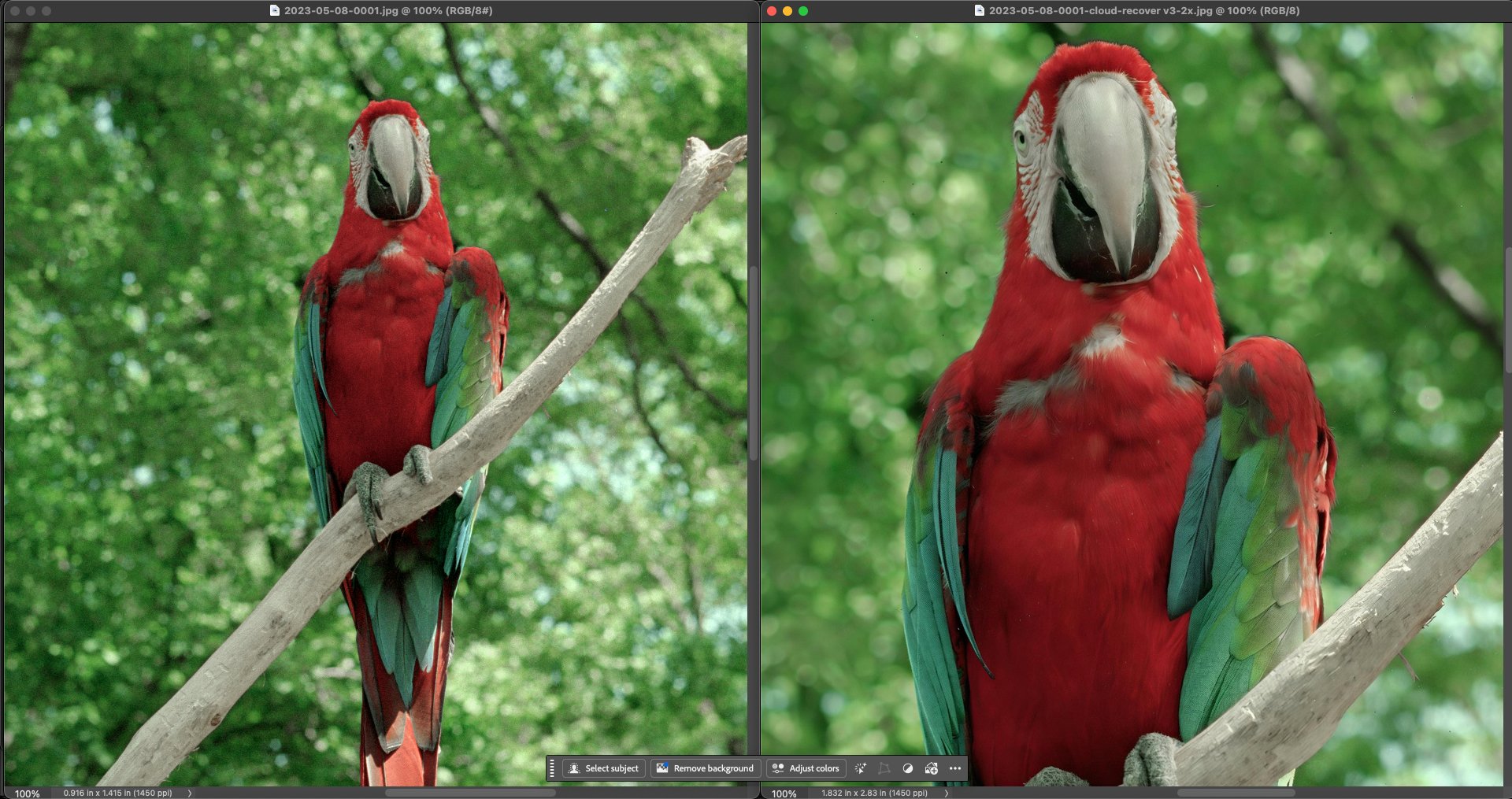Click the generative sparkle cursor icon
Screen dimensions: 1512x799
[861, 768]
